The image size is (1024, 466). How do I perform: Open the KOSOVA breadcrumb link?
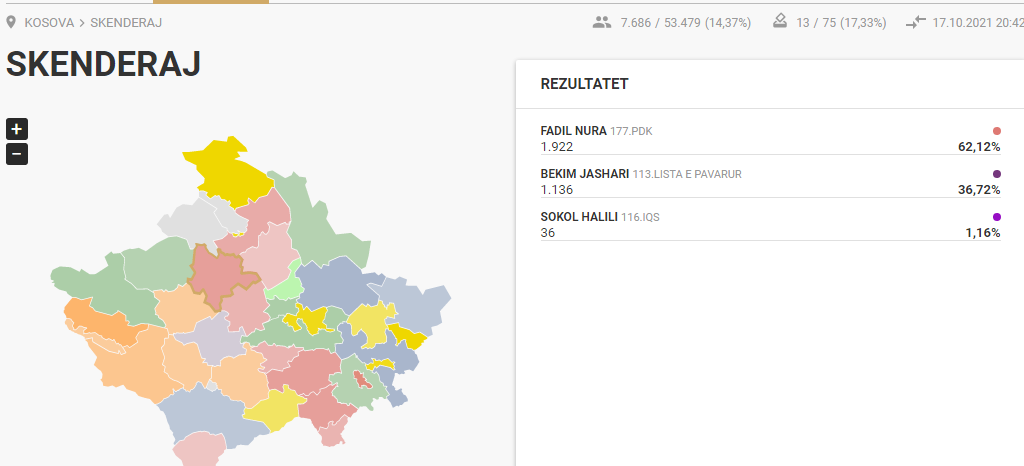49,22
